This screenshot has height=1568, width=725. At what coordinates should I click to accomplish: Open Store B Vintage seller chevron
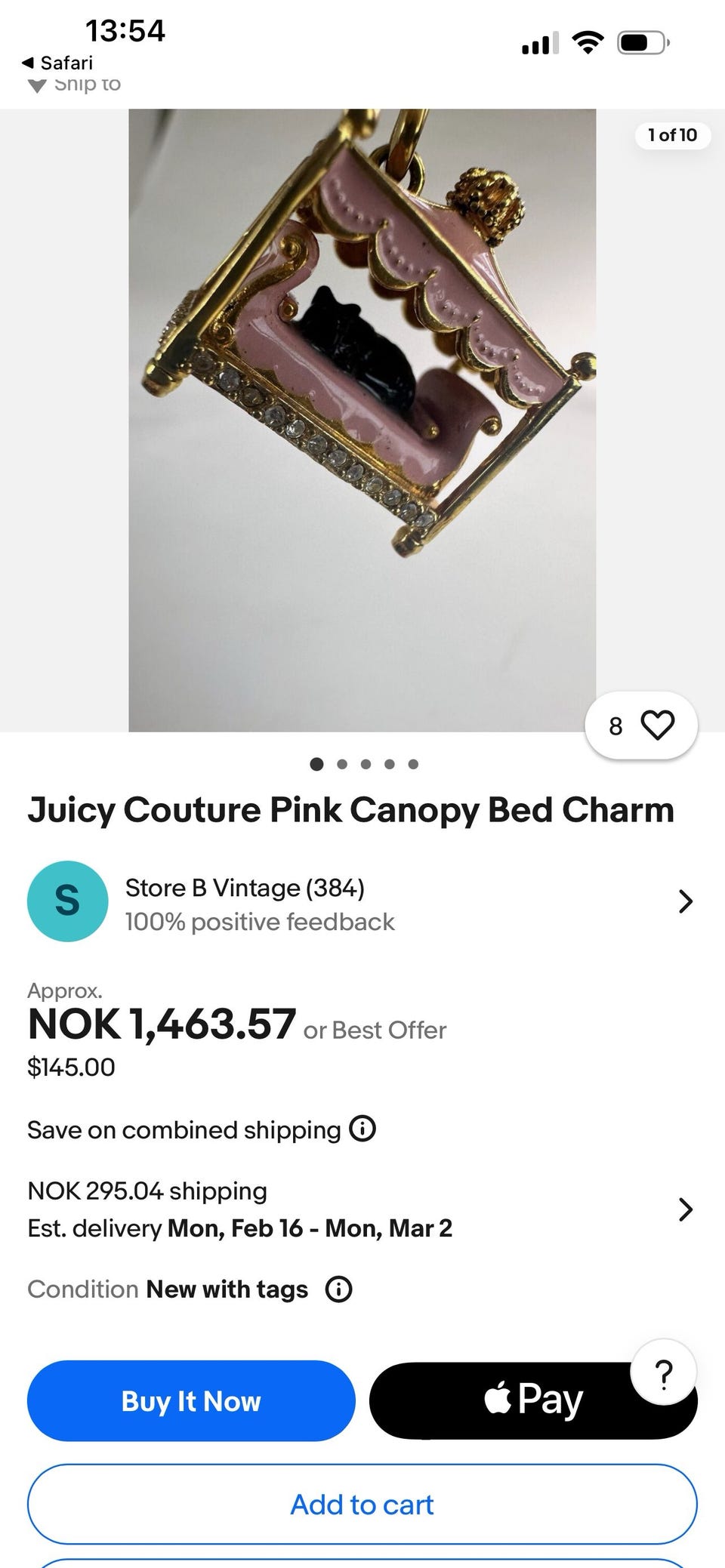685,901
